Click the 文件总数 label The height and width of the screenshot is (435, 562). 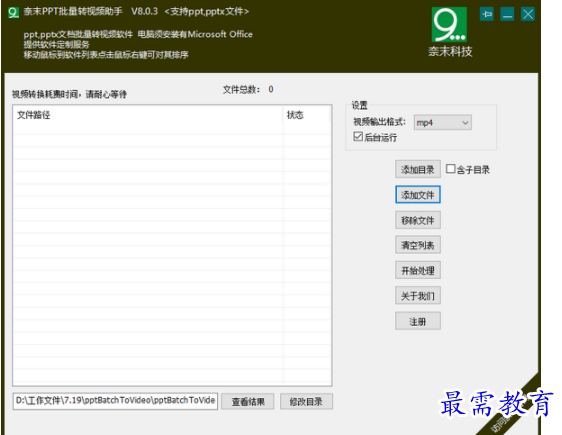pos(242,90)
